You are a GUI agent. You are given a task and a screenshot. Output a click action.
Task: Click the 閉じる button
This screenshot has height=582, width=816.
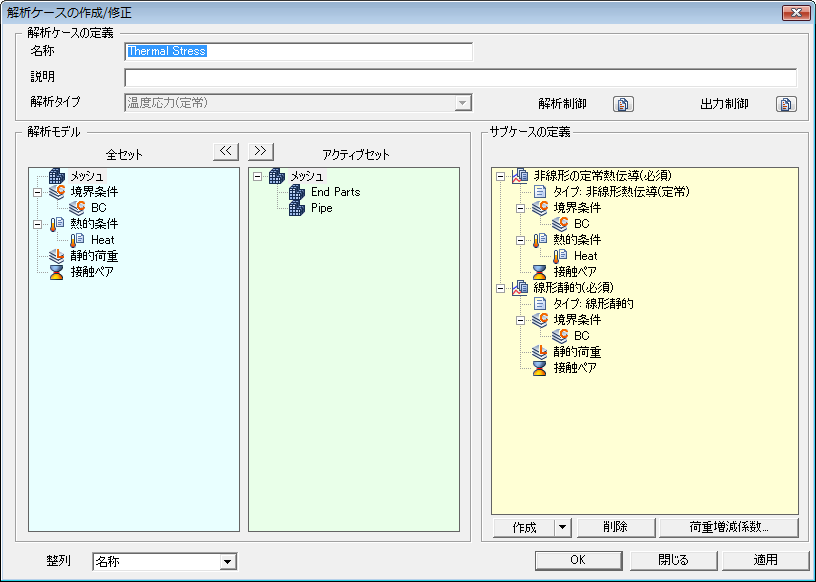673,560
